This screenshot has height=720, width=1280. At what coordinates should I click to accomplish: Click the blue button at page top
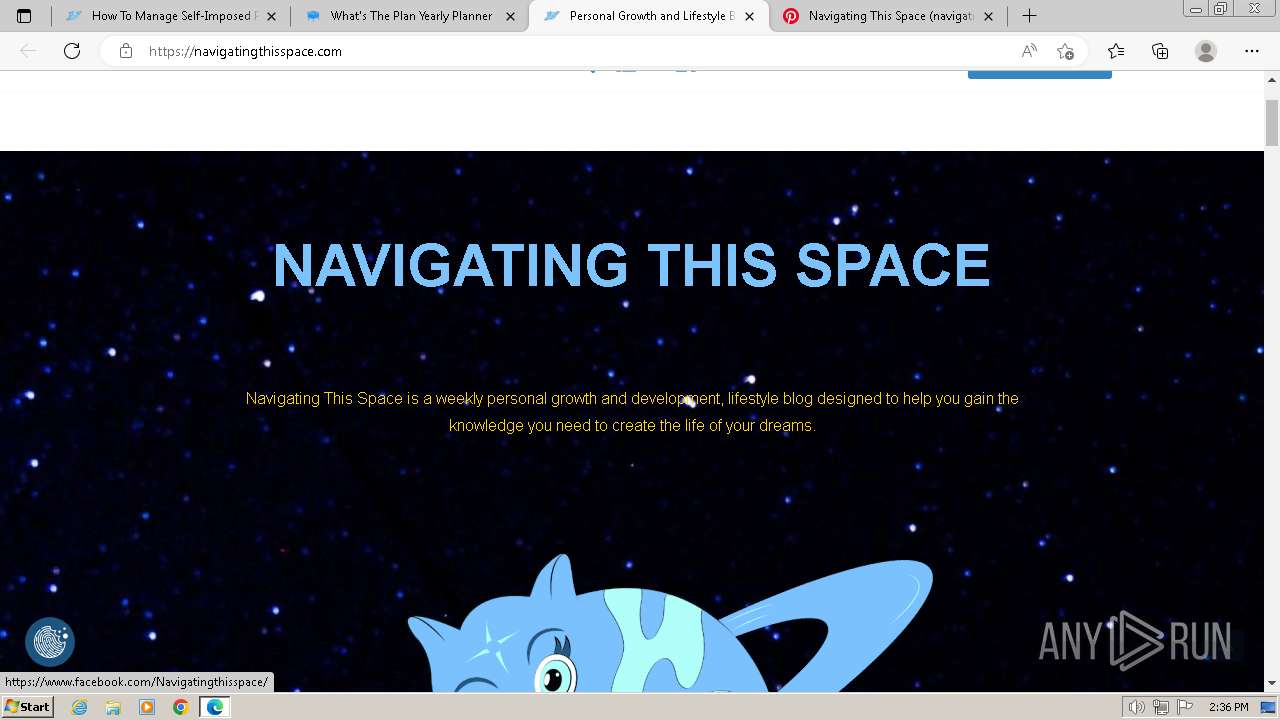1040,75
